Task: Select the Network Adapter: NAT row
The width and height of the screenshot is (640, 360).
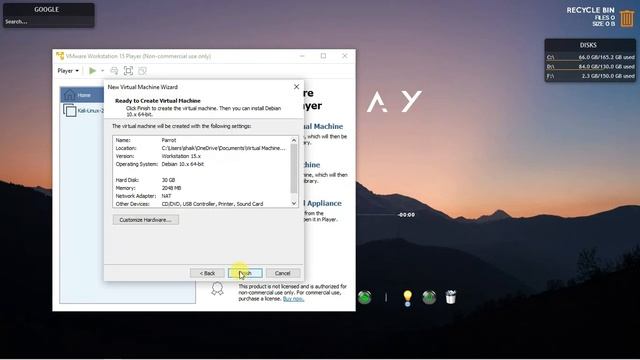Action: point(202,196)
